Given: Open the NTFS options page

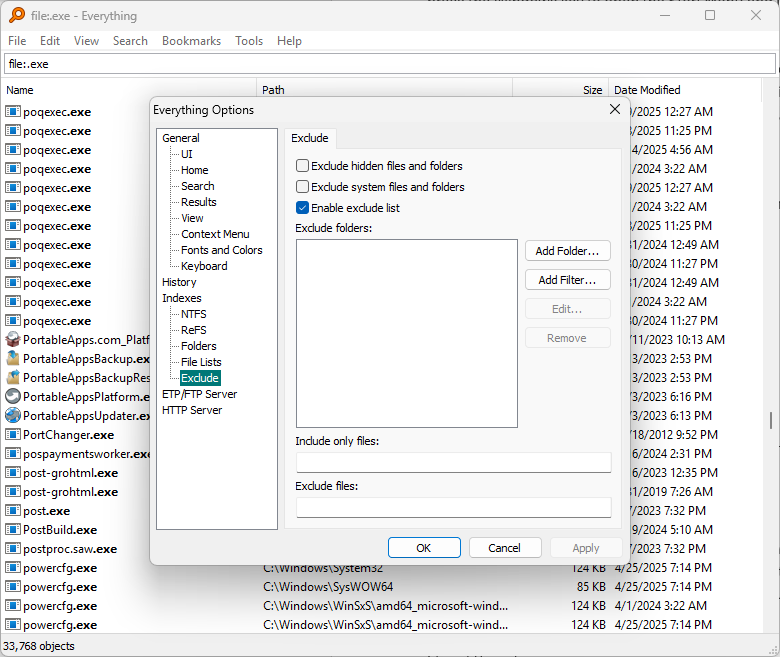Looking at the screenshot, I should click(x=194, y=314).
